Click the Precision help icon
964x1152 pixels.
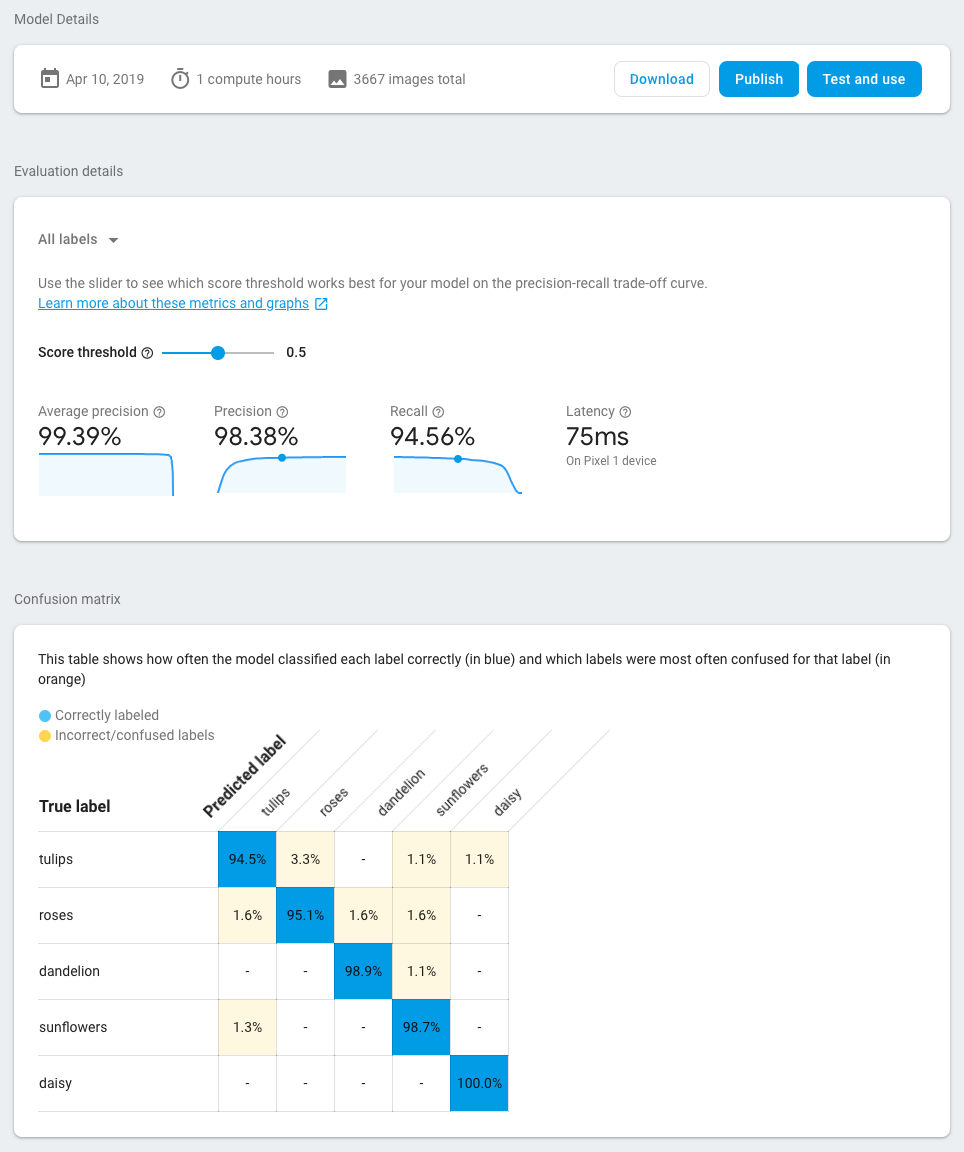point(282,412)
